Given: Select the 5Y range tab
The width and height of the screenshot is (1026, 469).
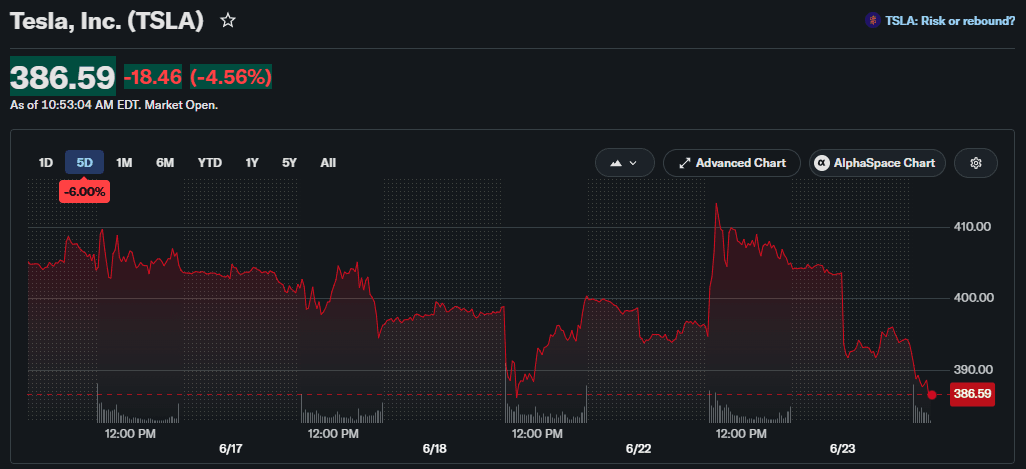Looking at the screenshot, I should click(x=289, y=163).
